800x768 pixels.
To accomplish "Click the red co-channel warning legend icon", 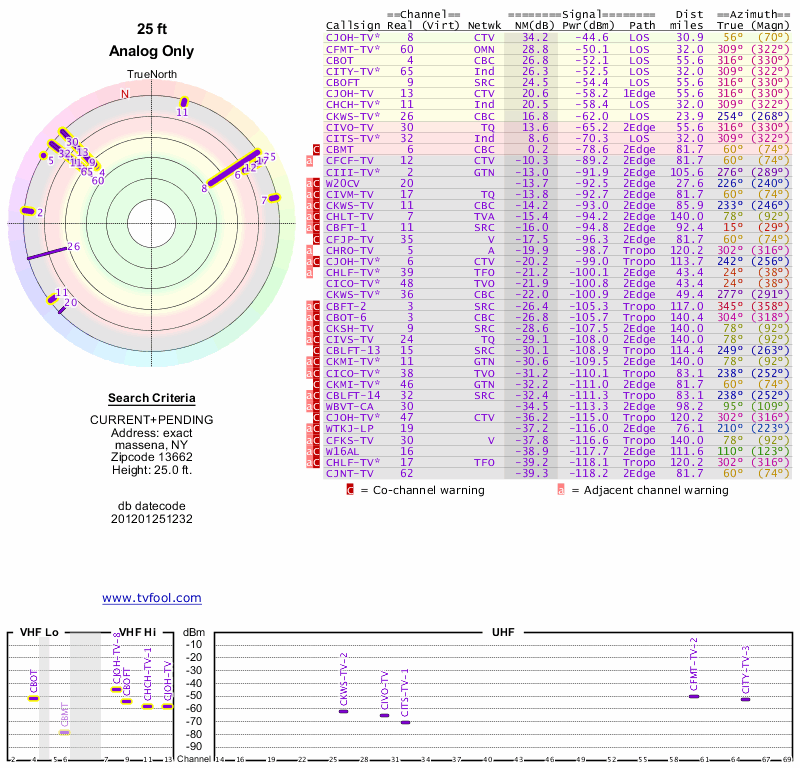I will tap(350, 490).
